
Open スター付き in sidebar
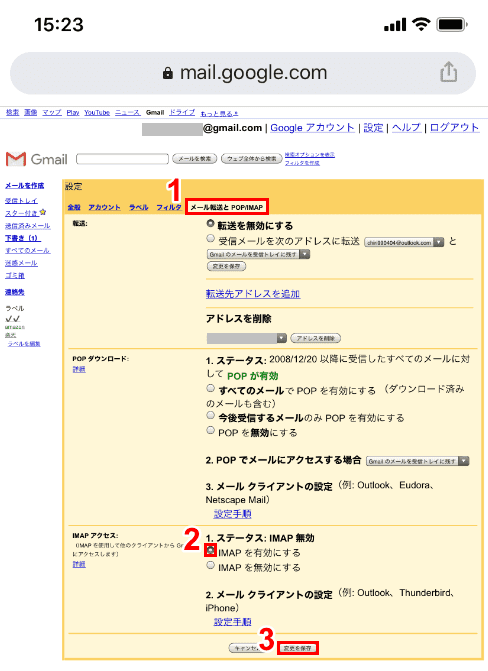click(x=21, y=213)
